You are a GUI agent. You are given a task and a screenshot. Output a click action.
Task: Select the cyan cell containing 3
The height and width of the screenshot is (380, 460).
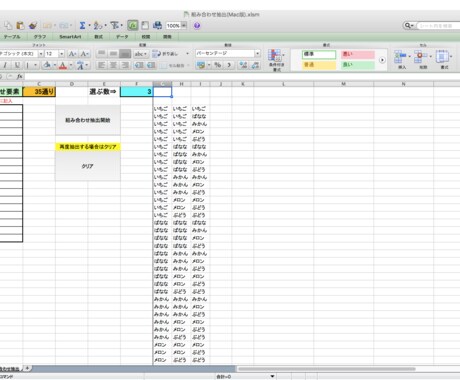[136, 92]
